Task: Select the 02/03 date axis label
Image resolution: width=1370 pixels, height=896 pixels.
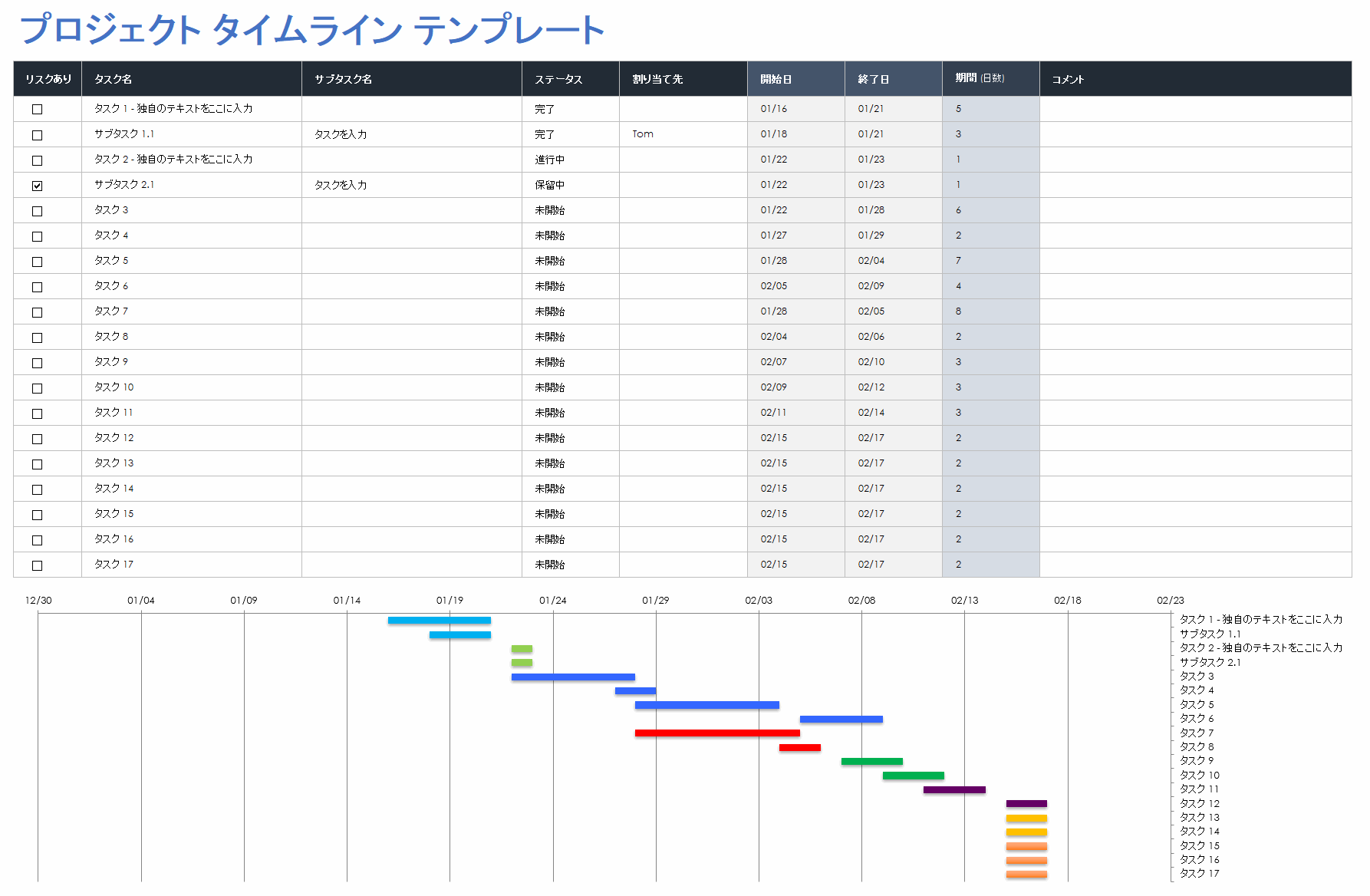Action: pos(759,600)
